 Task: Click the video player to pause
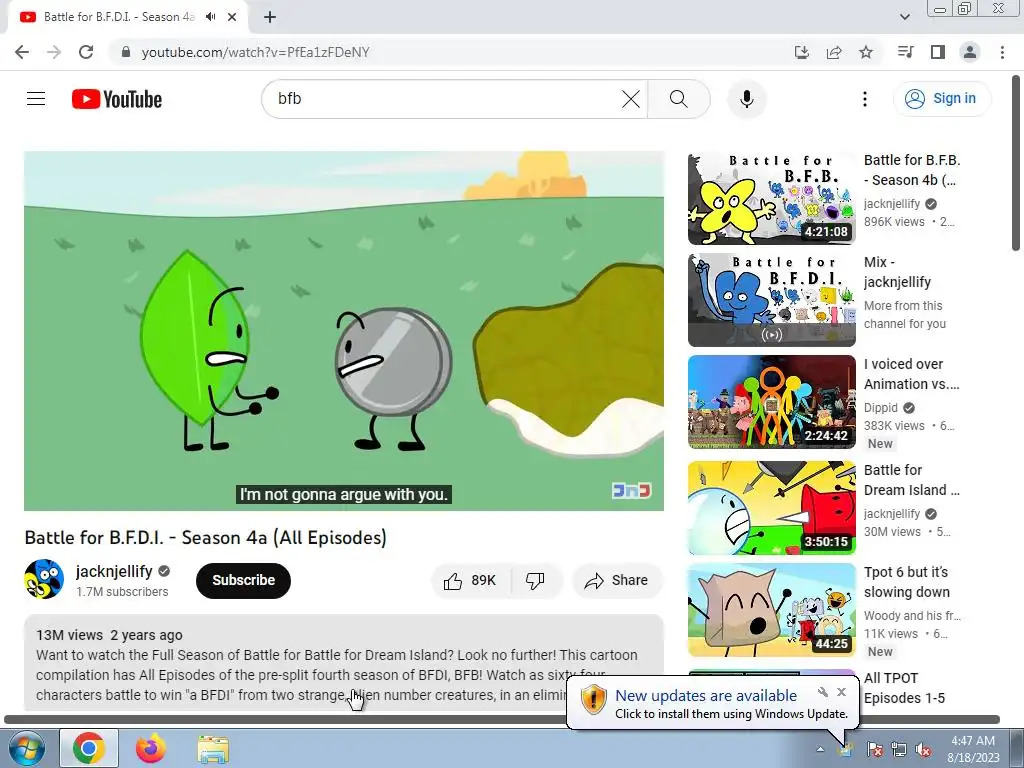coord(344,331)
